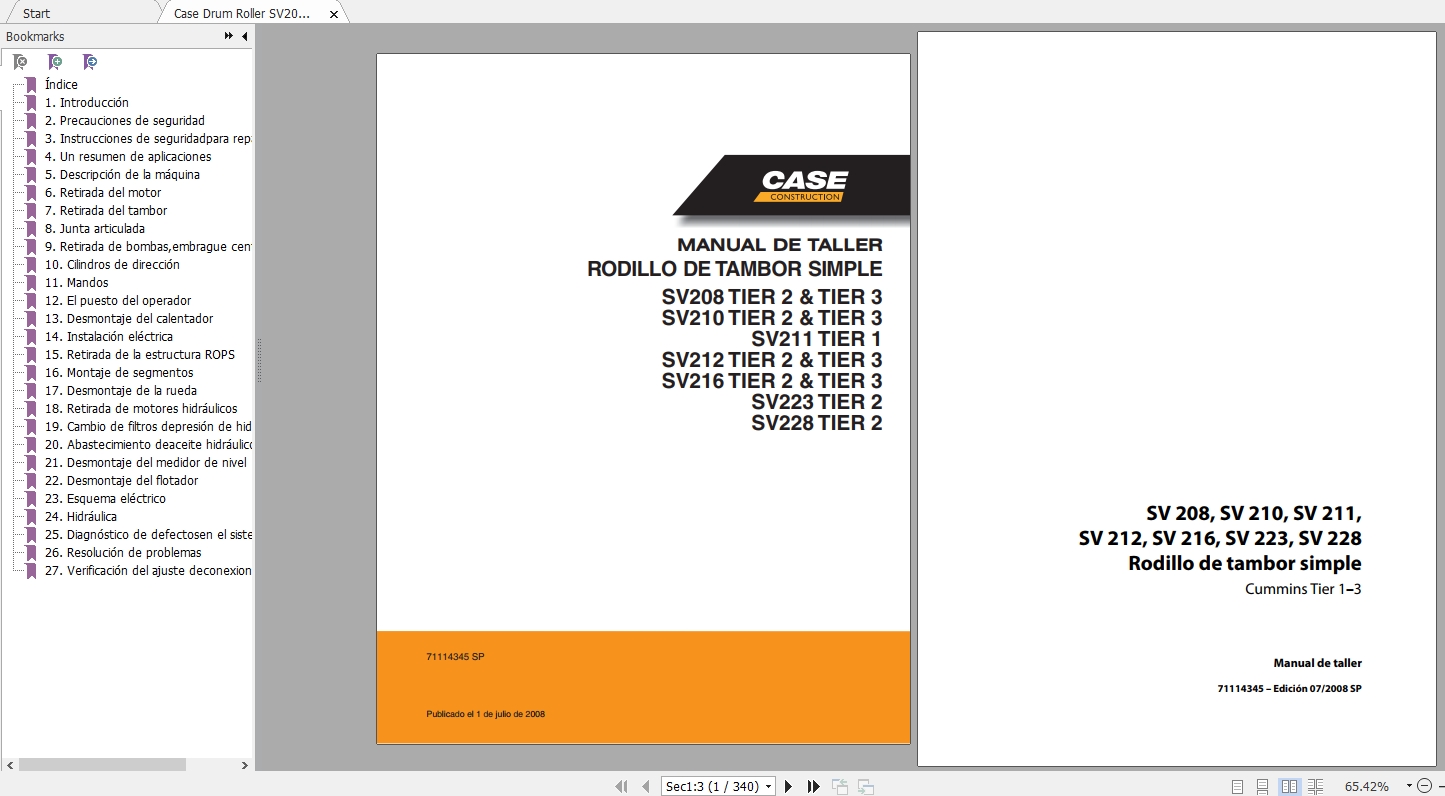Click the Bookmarks panel horizontal scrollbar thumb
The height and width of the screenshot is (796, 1445).
click(x=102, y=765)
